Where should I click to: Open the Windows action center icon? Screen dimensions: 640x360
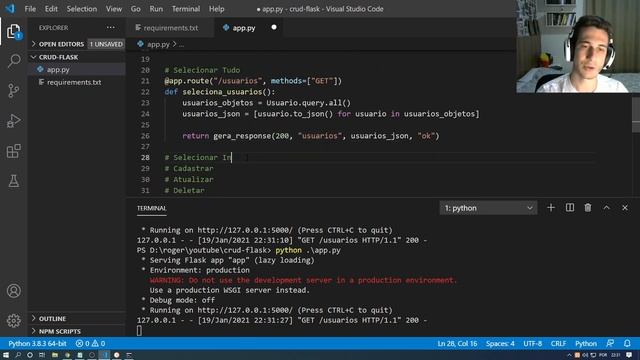click(x=629, y=355)
